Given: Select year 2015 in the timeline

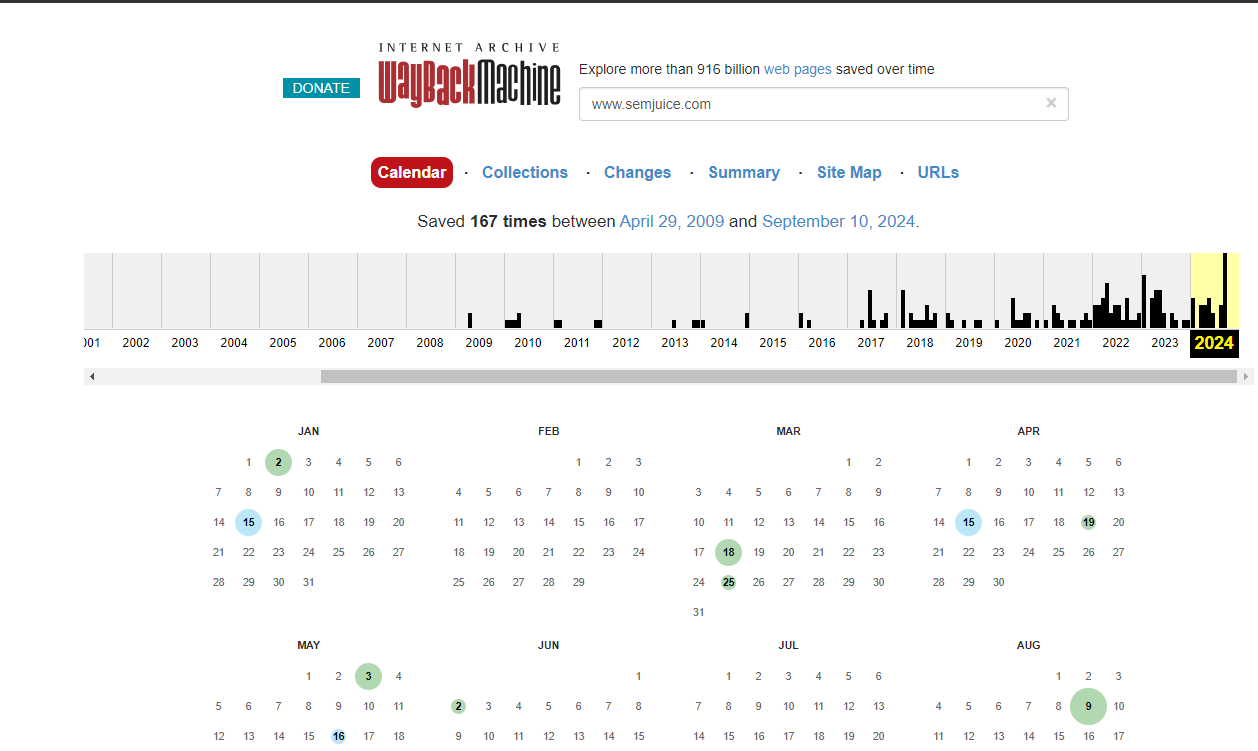Looking at the screenshot, I should point(773,343).
